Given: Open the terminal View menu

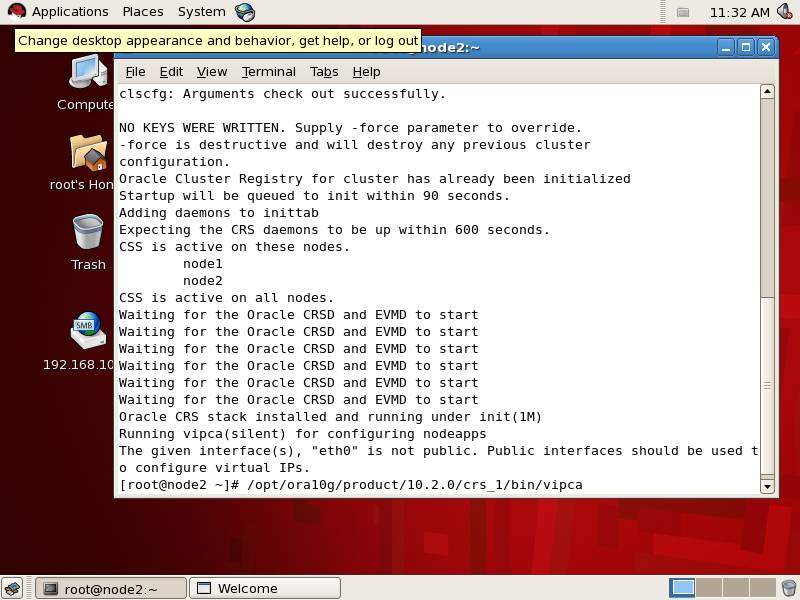Looking at the screenshot, I should [212, 72].
